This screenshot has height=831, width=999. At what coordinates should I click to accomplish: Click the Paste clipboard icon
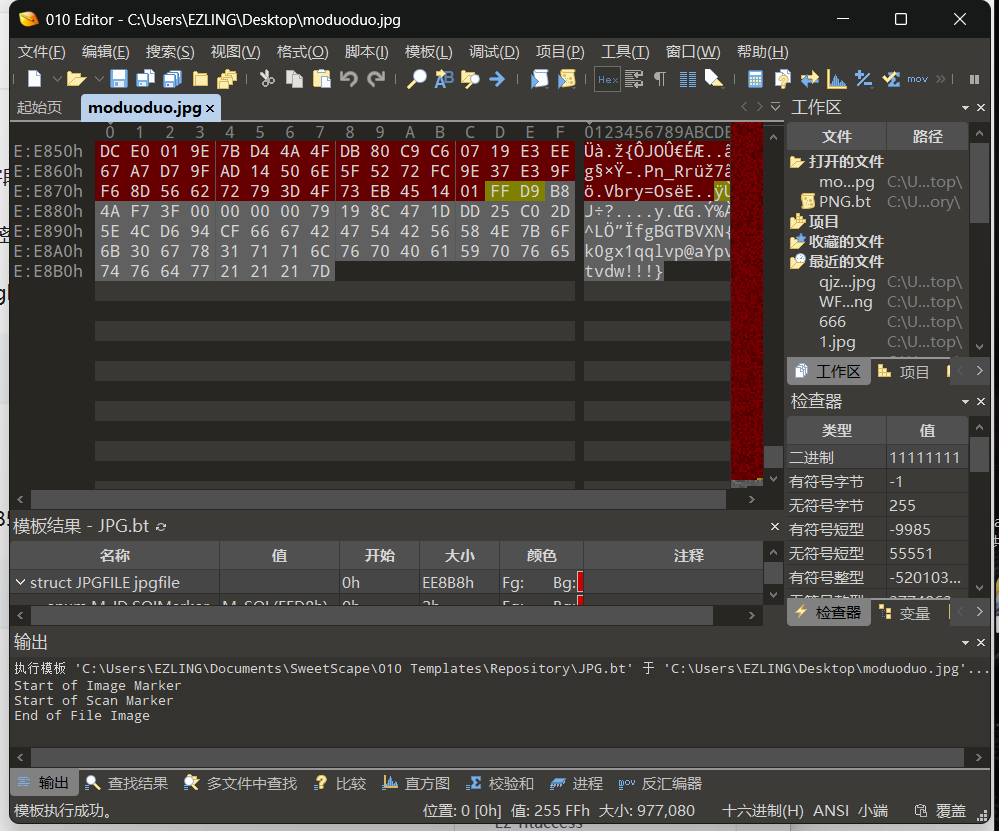[321, 79]
